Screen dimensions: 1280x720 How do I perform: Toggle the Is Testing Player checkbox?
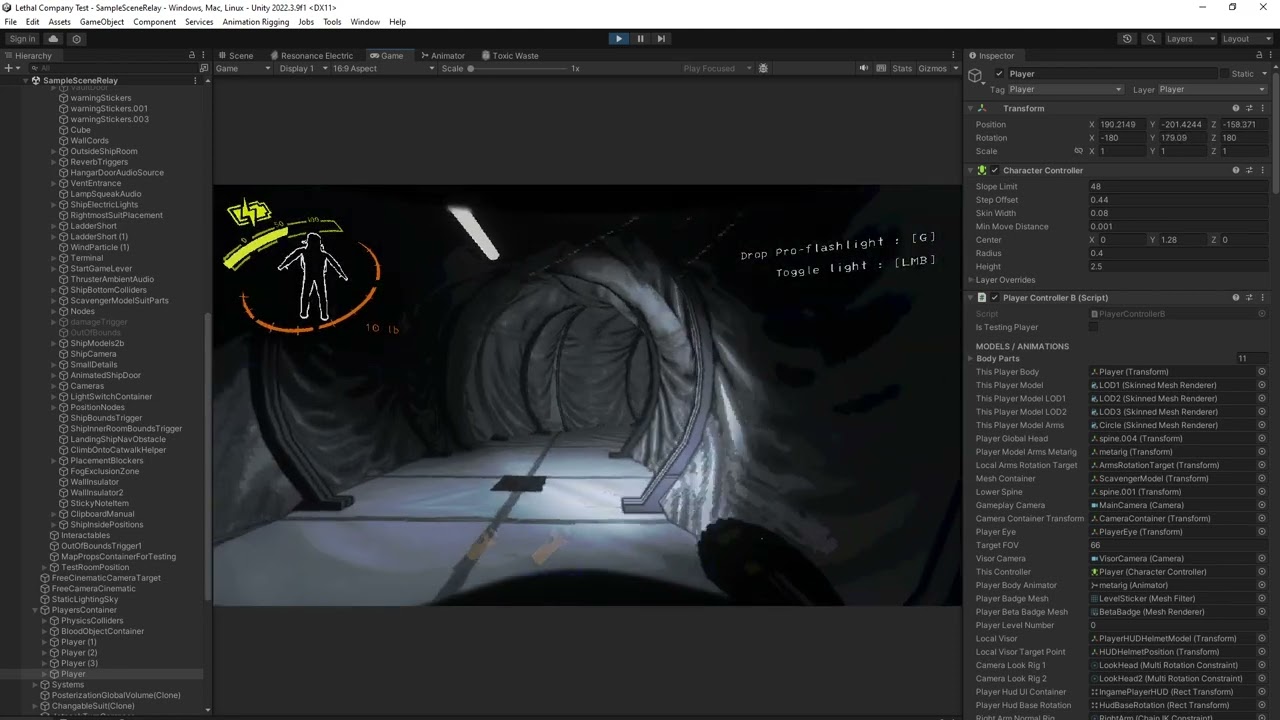[x=1093, y=327]
